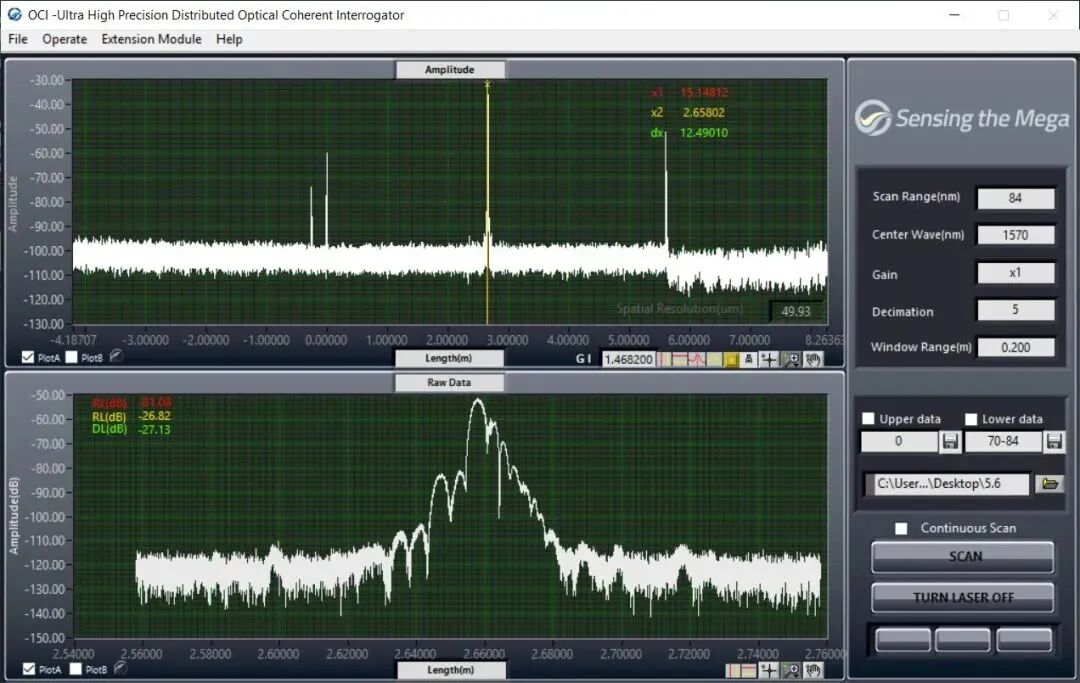Click the Decimation field showing 5
The width and height of the screenshot is (1080, 683).
pyautogui.click(x=1016, y=310)
